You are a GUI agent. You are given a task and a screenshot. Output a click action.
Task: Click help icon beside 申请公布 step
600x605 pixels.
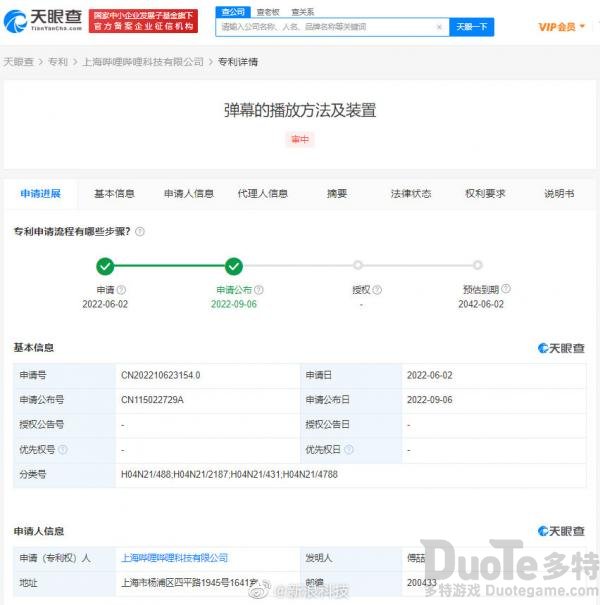click(x=259, y=290)
